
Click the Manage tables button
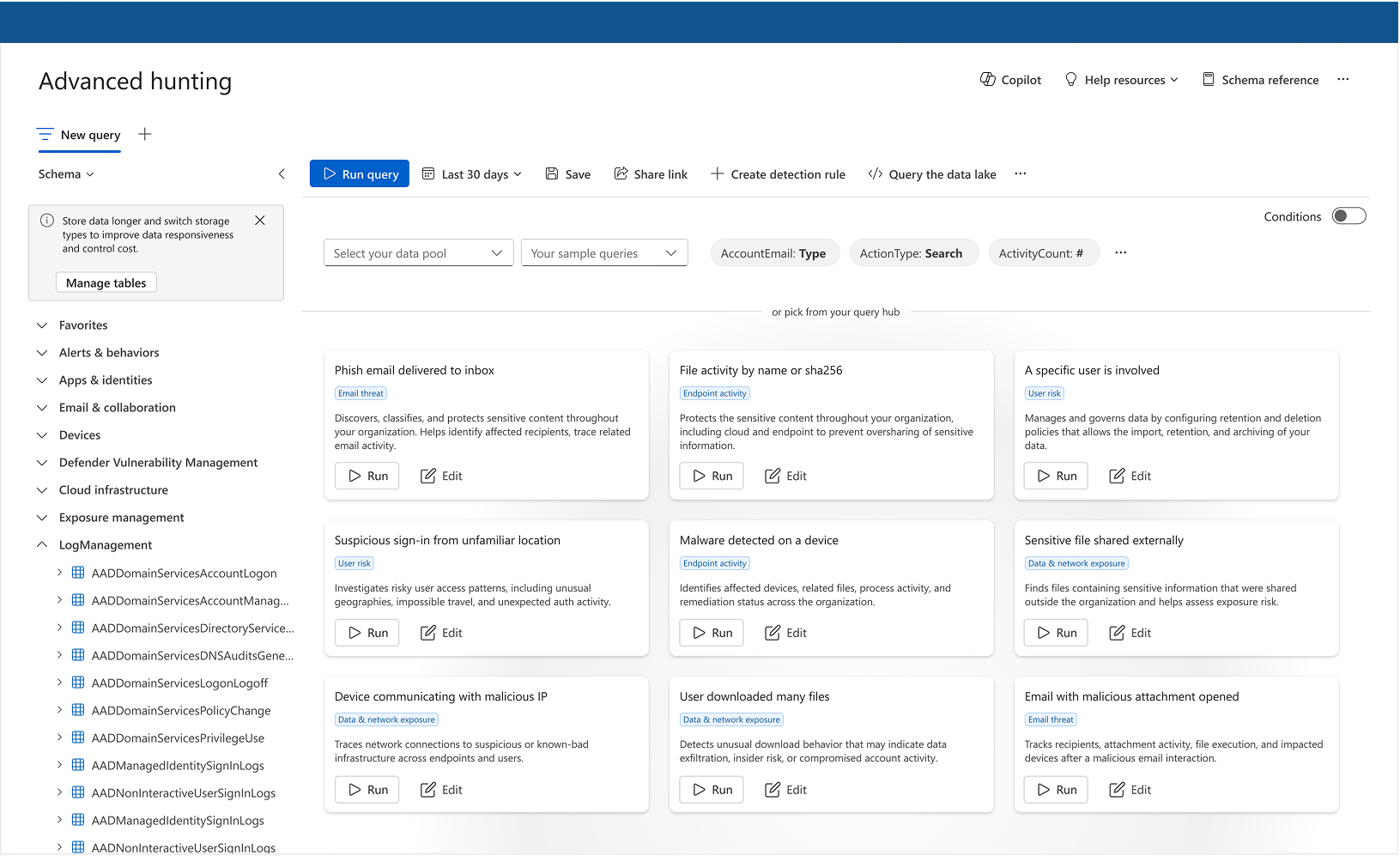tap(106, 283)
